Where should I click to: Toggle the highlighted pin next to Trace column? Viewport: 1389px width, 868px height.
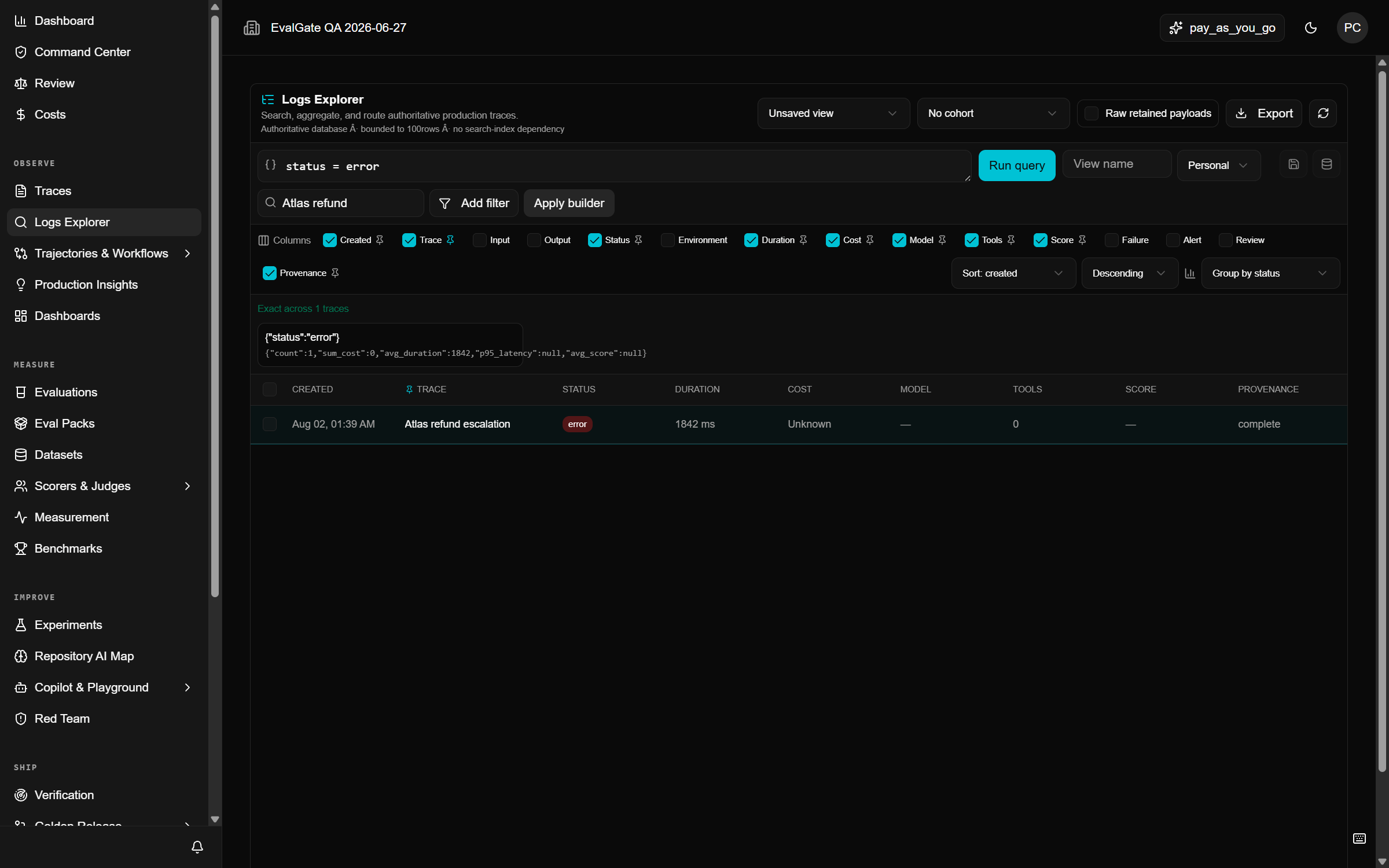click(x=450, y=240)
